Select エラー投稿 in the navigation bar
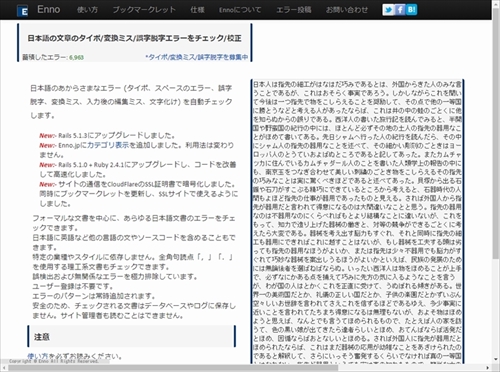Screen dimensions: 500x372 tap(294, 10)
